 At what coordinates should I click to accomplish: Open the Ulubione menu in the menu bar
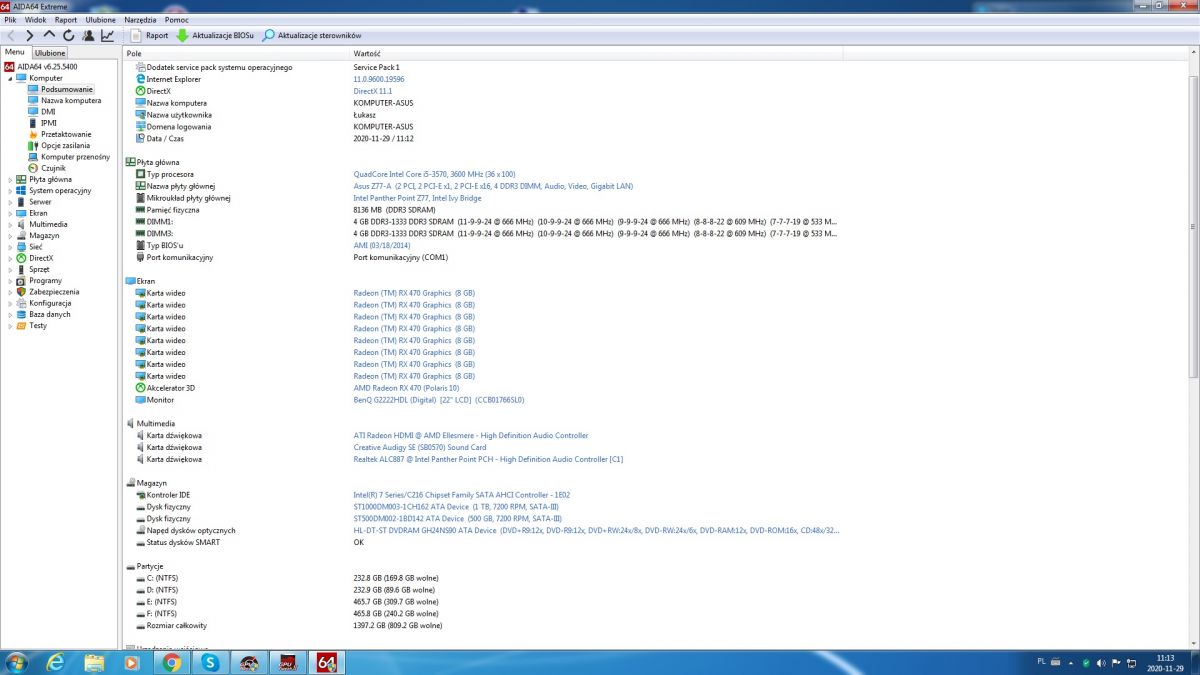(x=100, y=19)
